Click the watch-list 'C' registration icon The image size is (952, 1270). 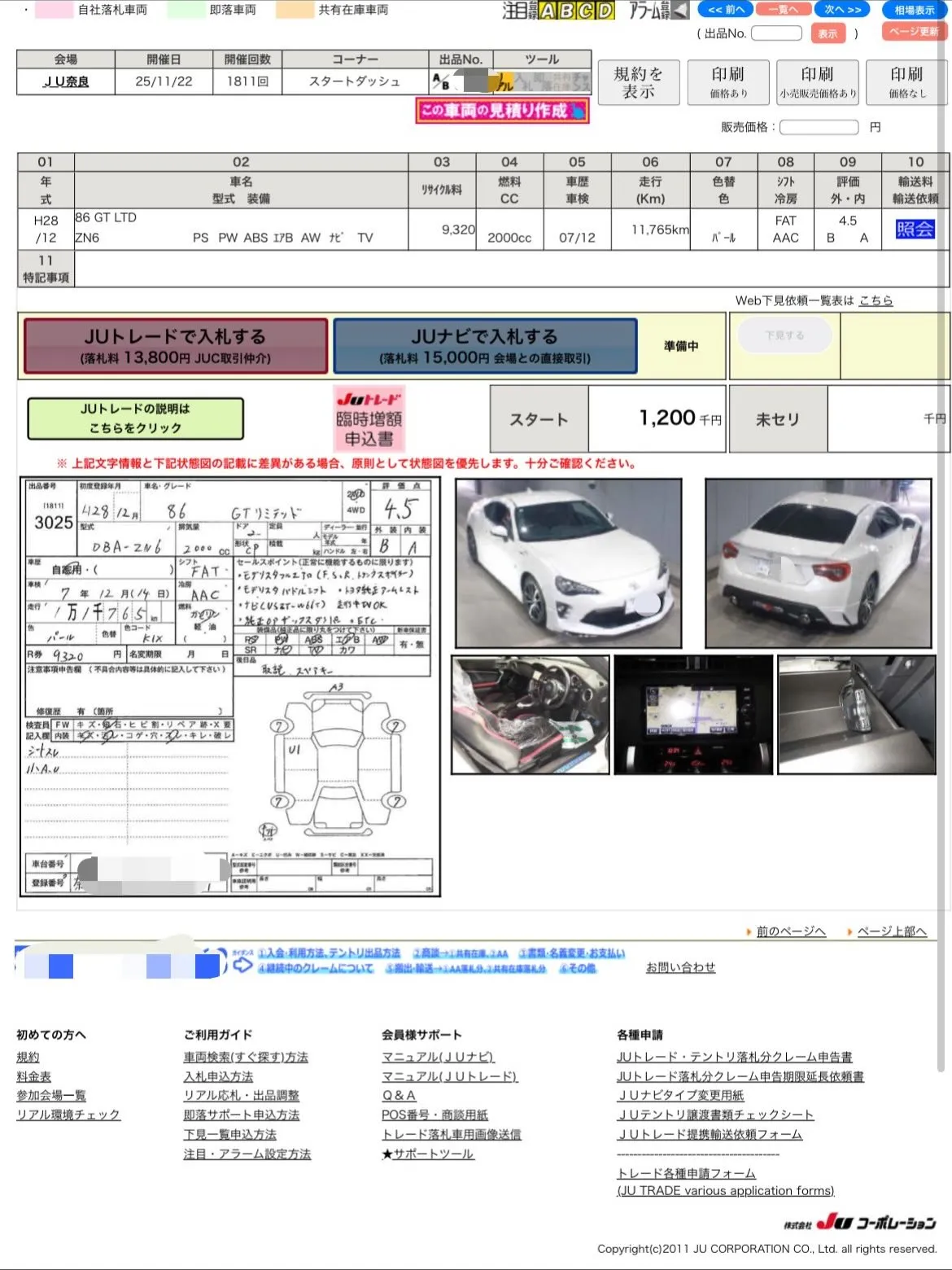(x=586, y=11)
